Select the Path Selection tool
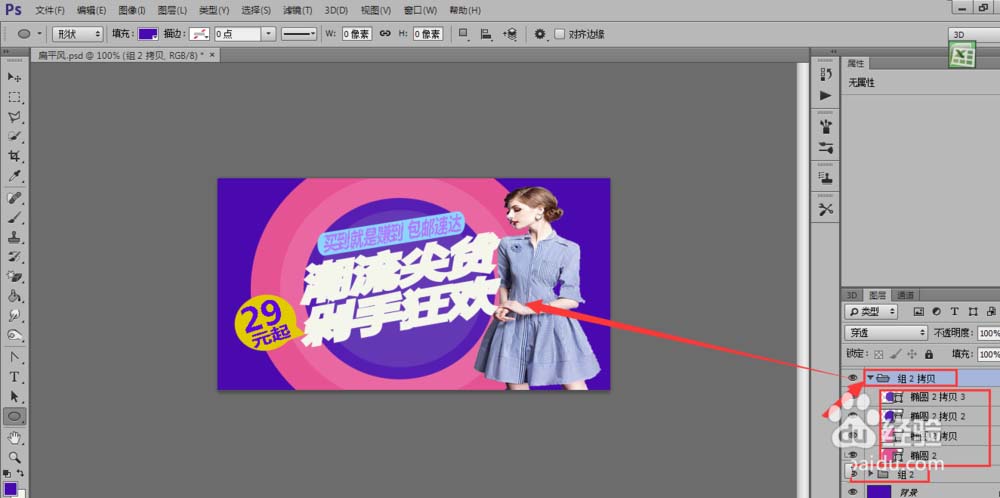The height and width of the screenshot is (498, 1000). (x=14, y=397)
